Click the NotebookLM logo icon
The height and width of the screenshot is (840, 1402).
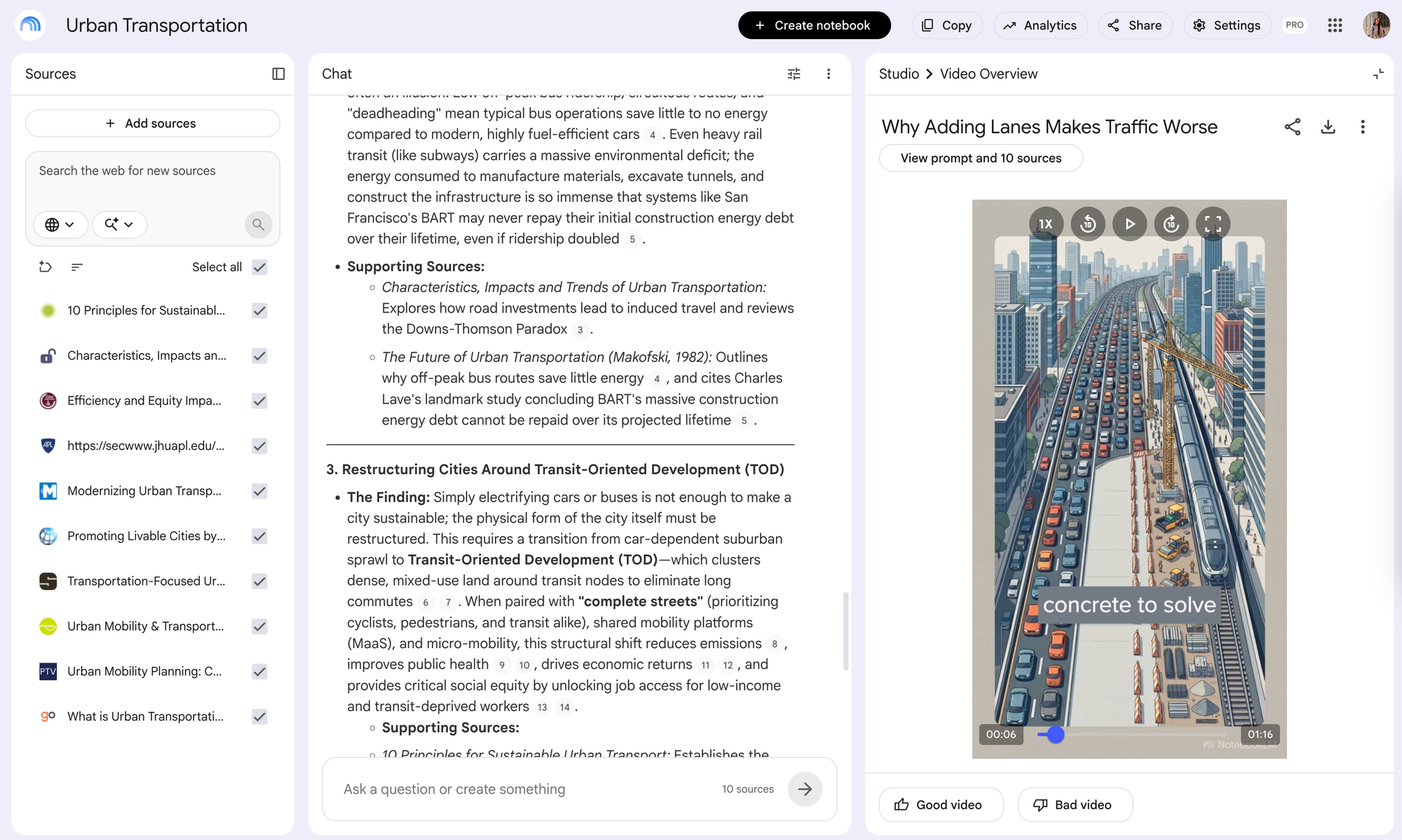(30, 25)
